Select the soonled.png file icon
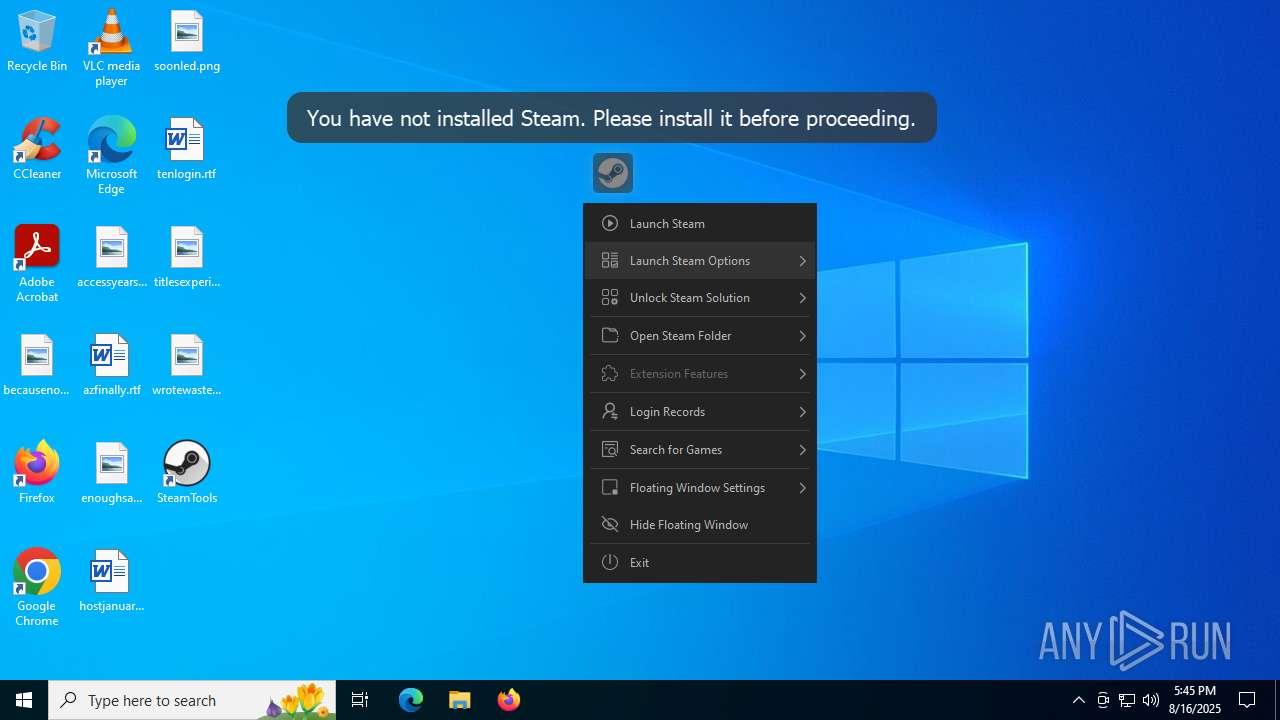Viewport: 1280px width, 720px height. click(x=187, y=42)
